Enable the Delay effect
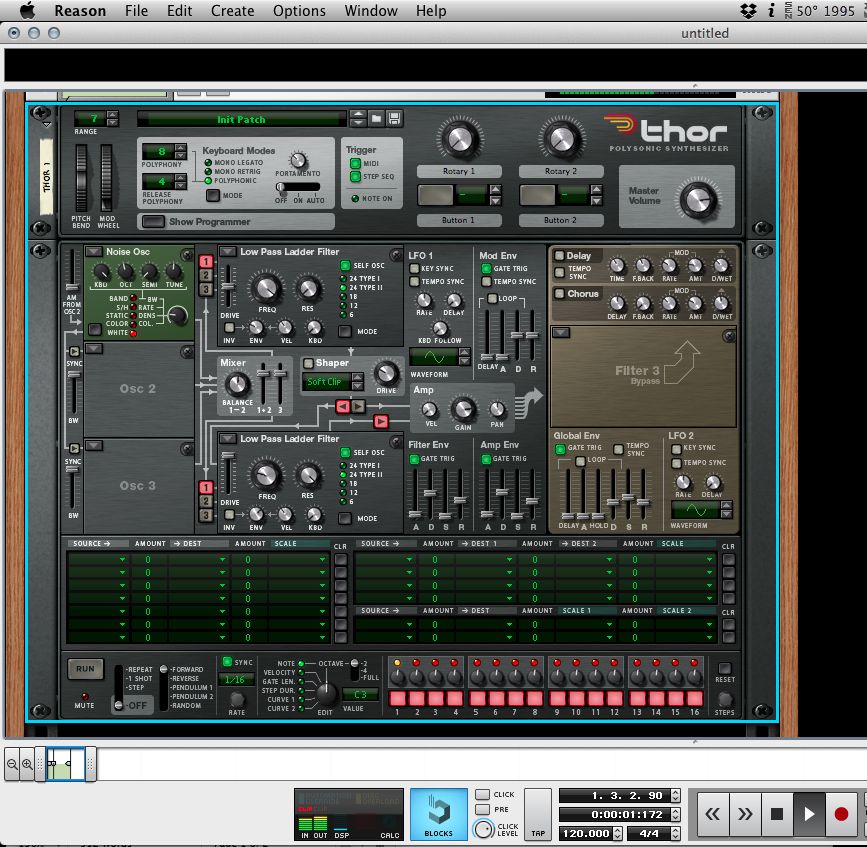Viewport: 867px width, 847px height. coord(560,255)
